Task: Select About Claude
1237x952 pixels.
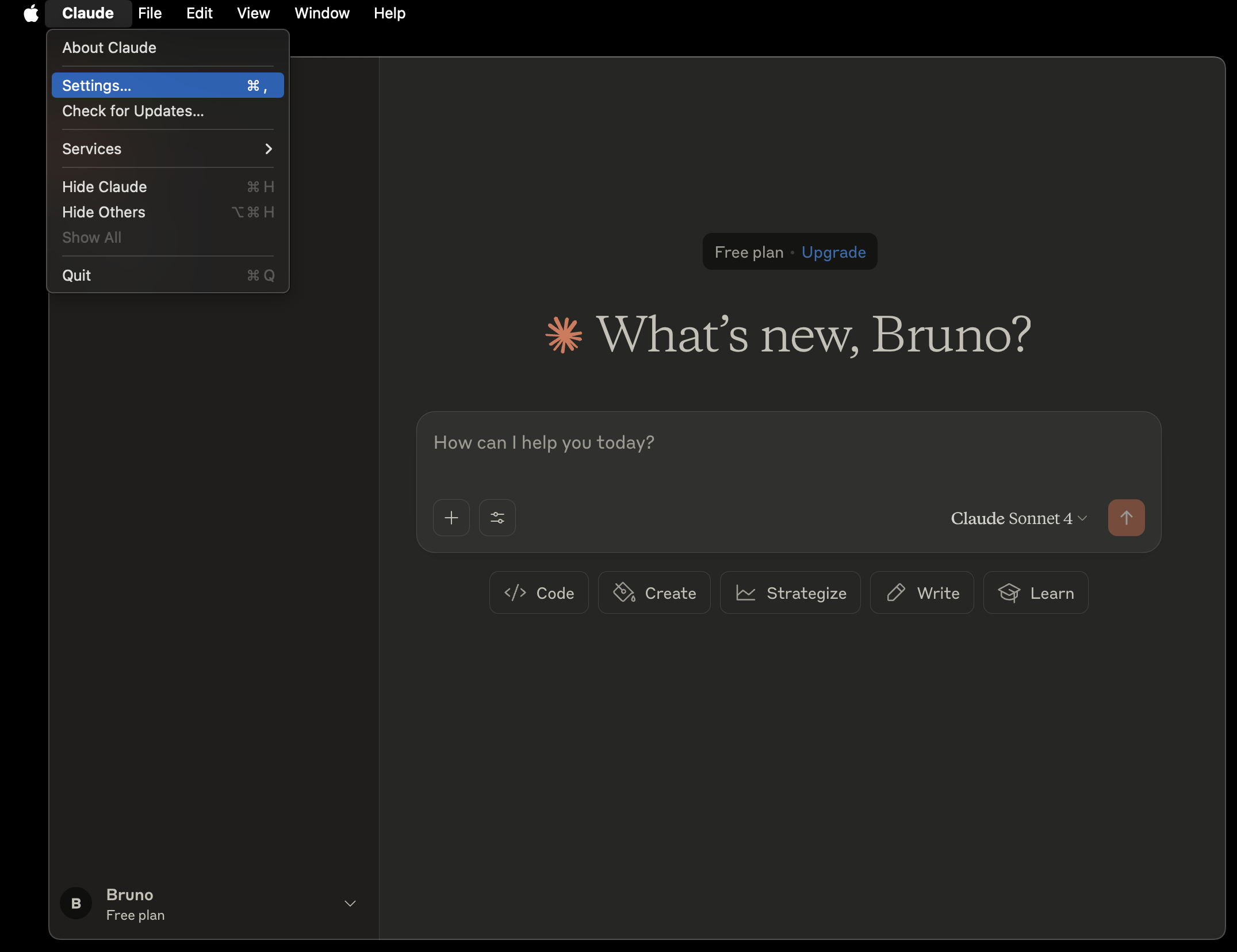Action: click(167, 48)
